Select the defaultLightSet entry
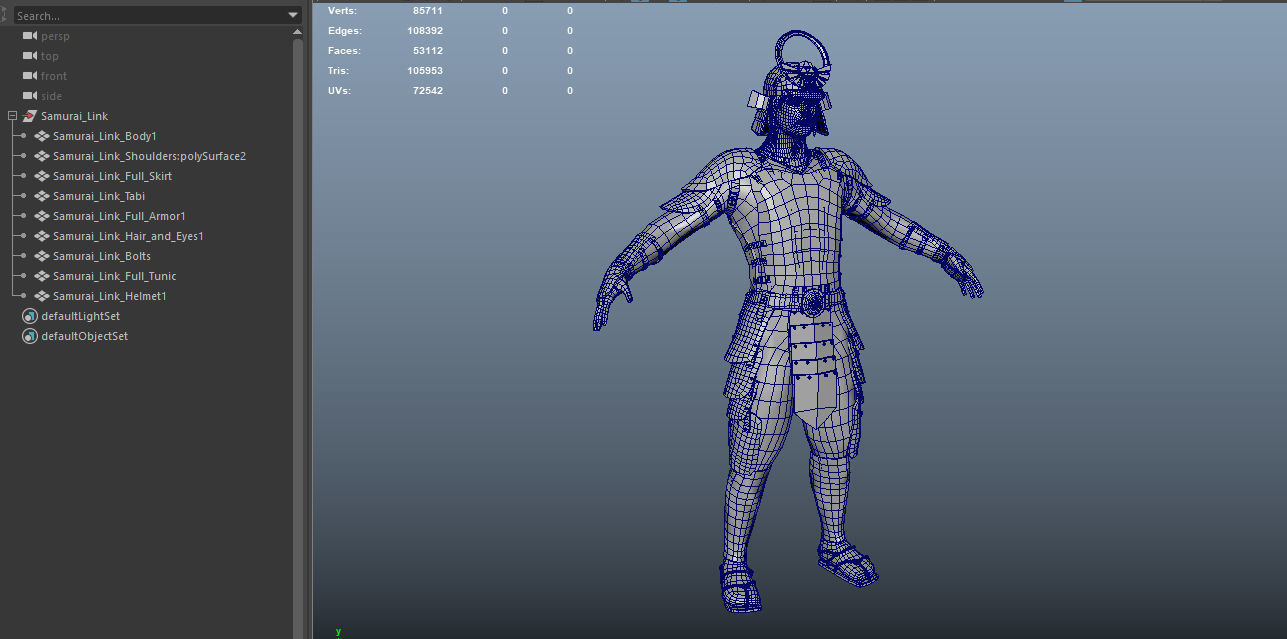 click(80, 316)
